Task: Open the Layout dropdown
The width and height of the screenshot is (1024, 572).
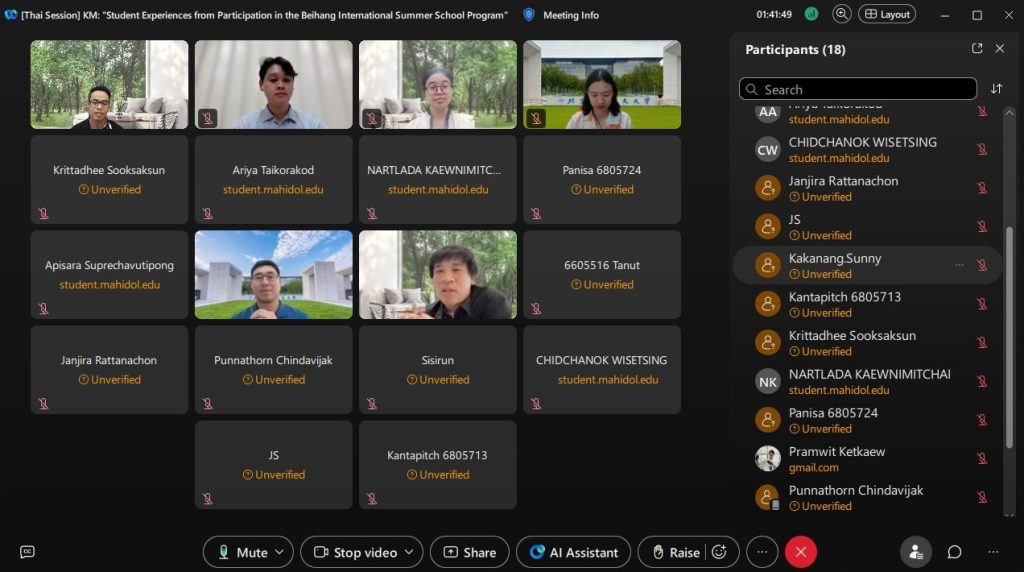Action: 886,14
